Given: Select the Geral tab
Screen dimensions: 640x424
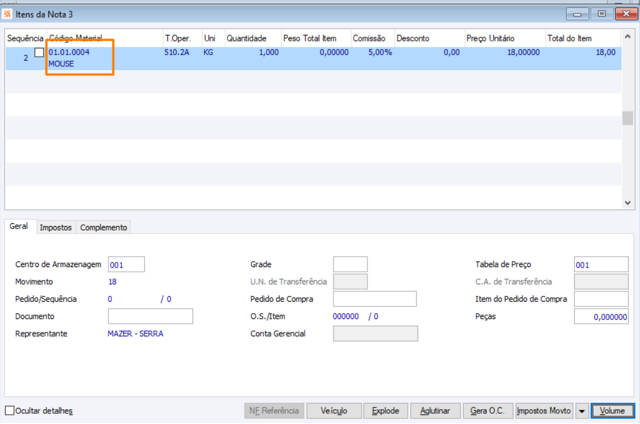Looking at the screenshot, I should coord(19,226).
